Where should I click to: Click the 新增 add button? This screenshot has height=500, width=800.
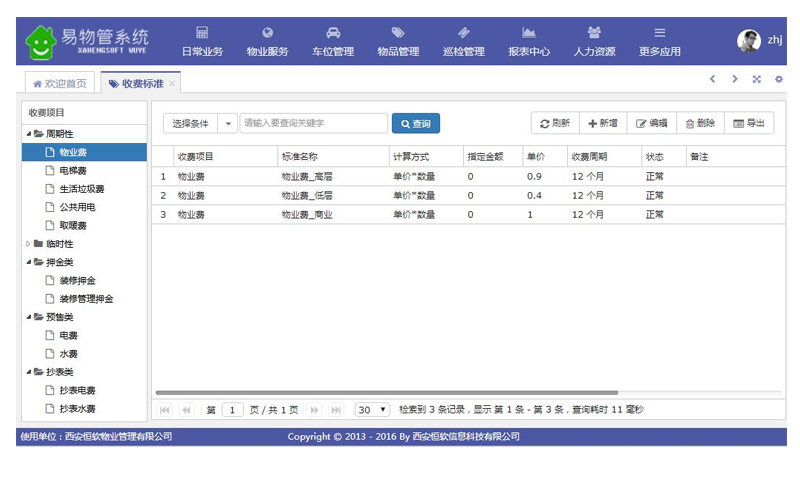(x=602, y=123)
